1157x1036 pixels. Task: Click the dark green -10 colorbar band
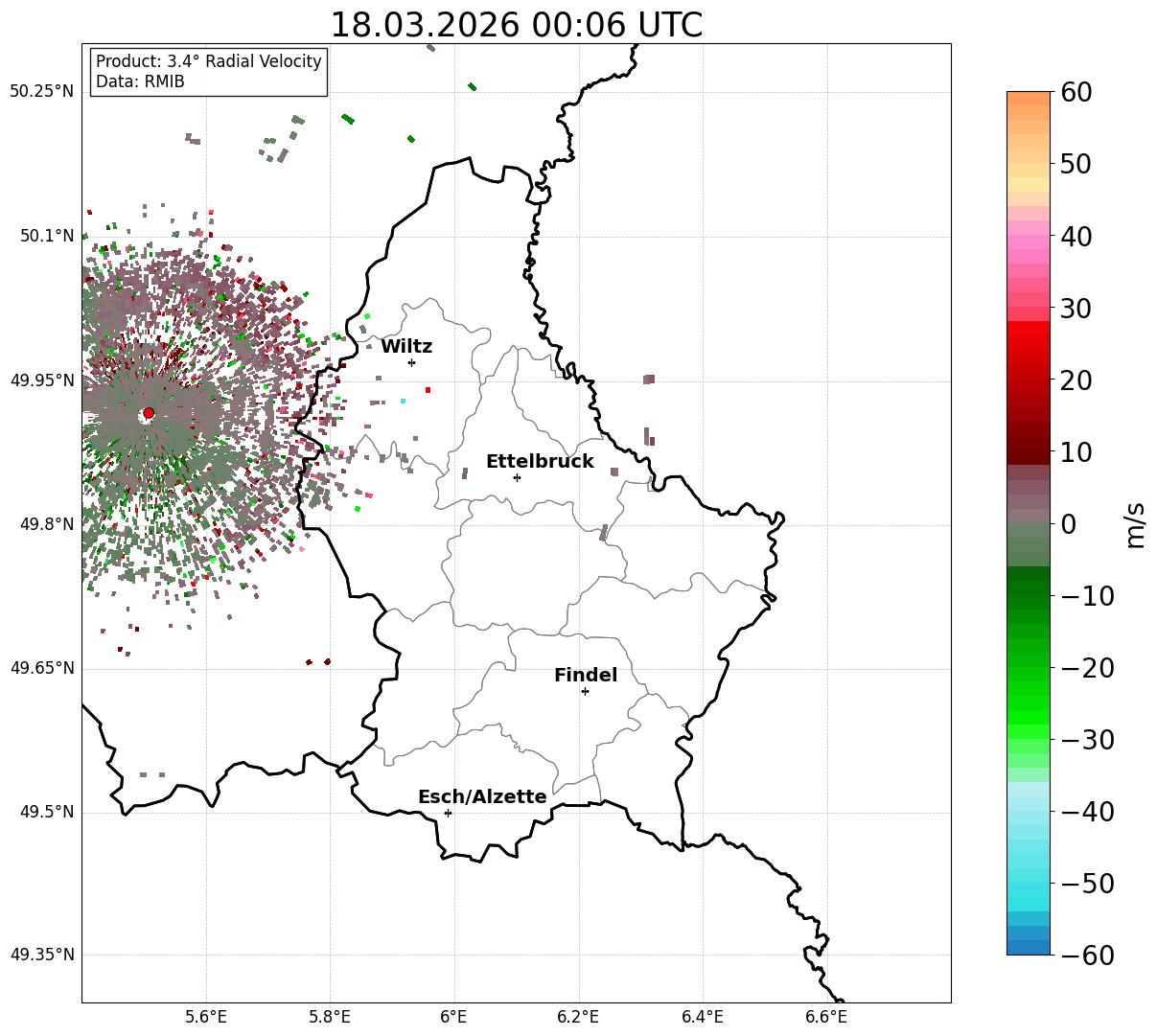point(1029,575)
